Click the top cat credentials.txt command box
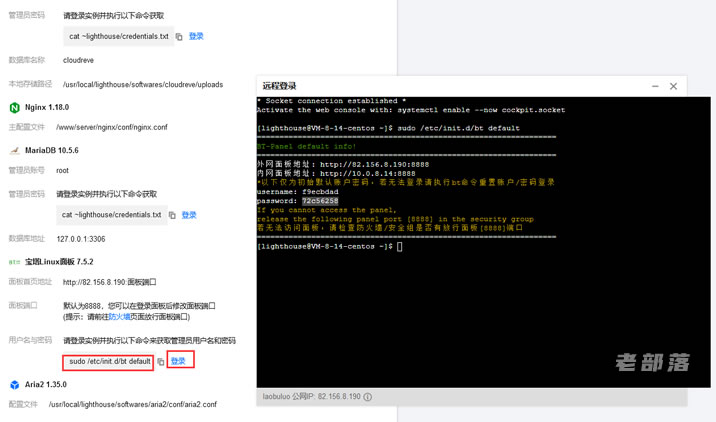 tap(119, 37)
